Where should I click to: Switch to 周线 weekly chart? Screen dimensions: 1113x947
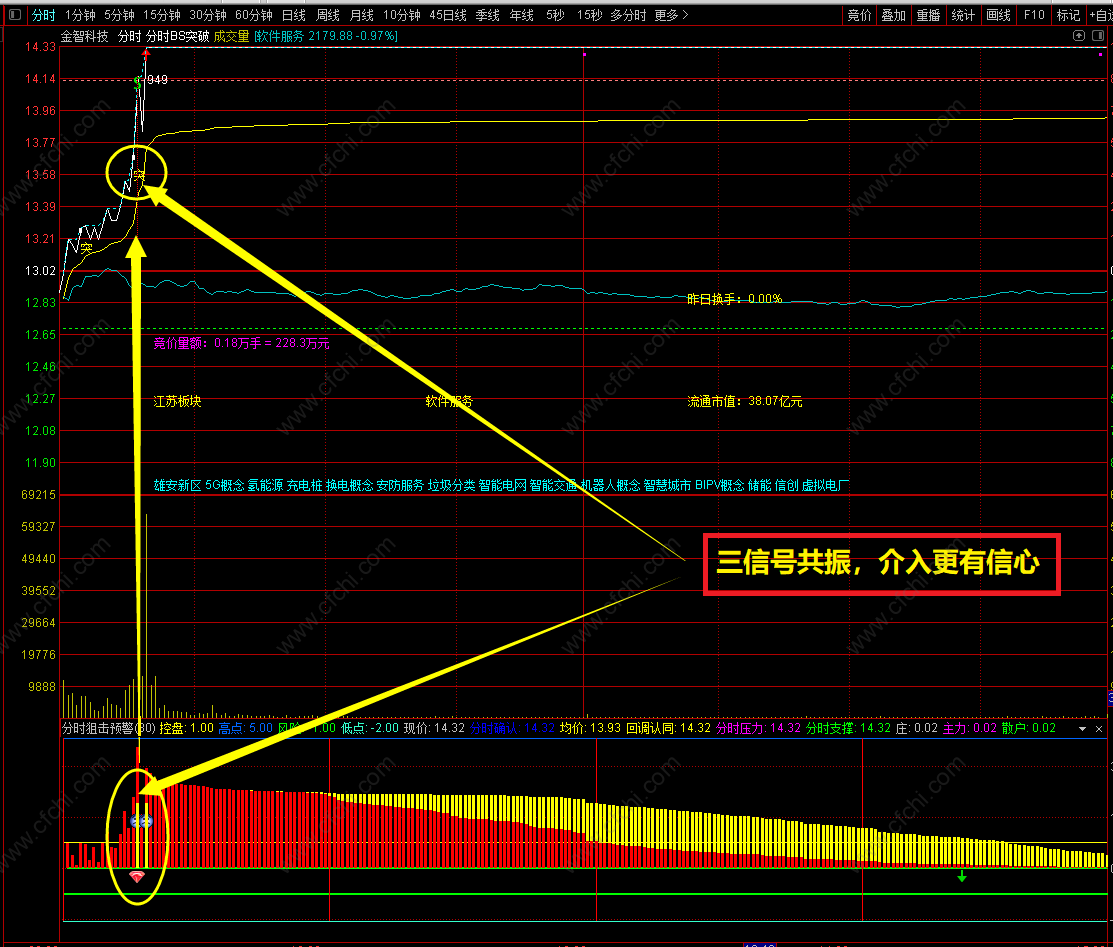coord(327,15)
